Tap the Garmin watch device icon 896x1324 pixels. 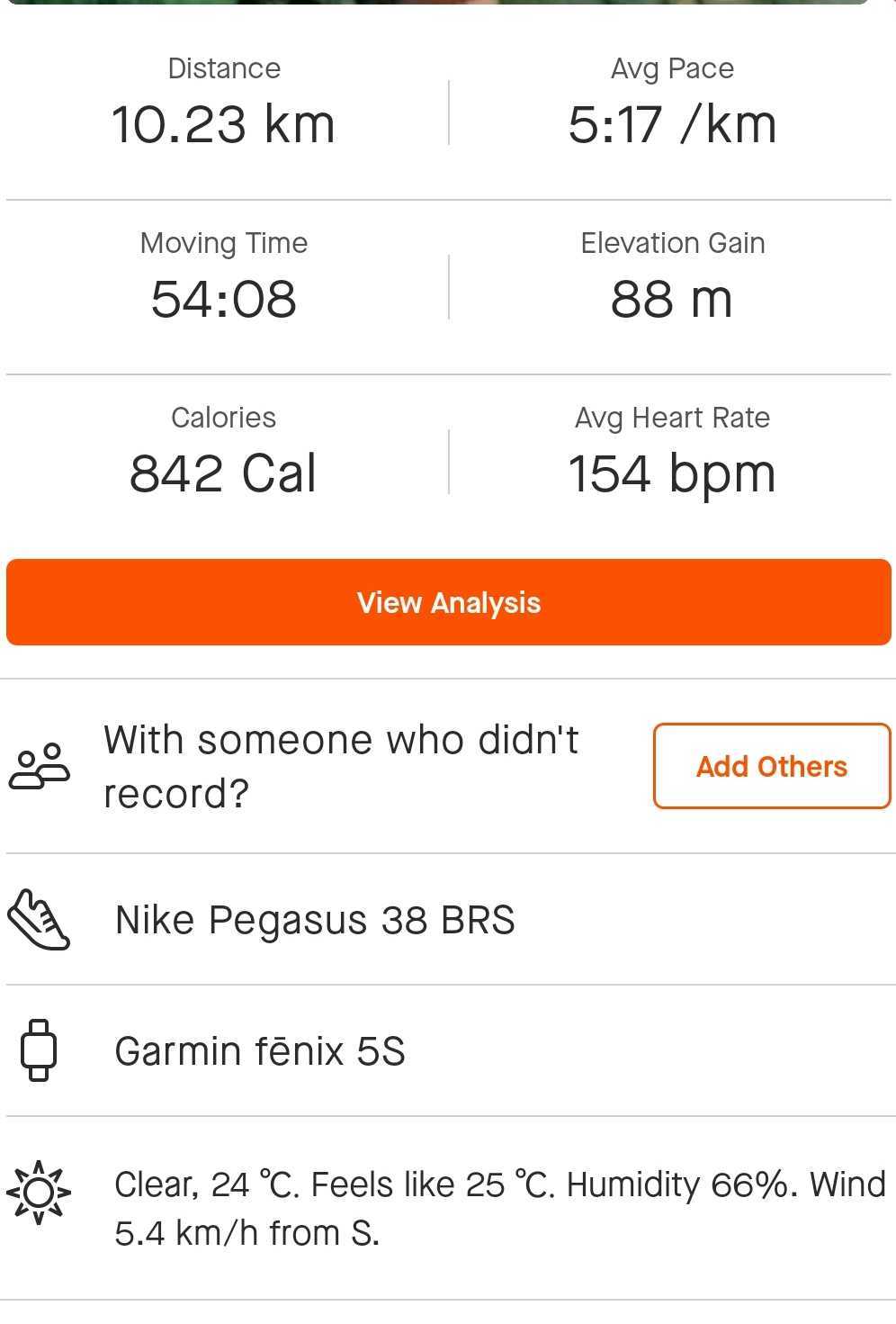pyautogui.click(x=39, y=1050)
